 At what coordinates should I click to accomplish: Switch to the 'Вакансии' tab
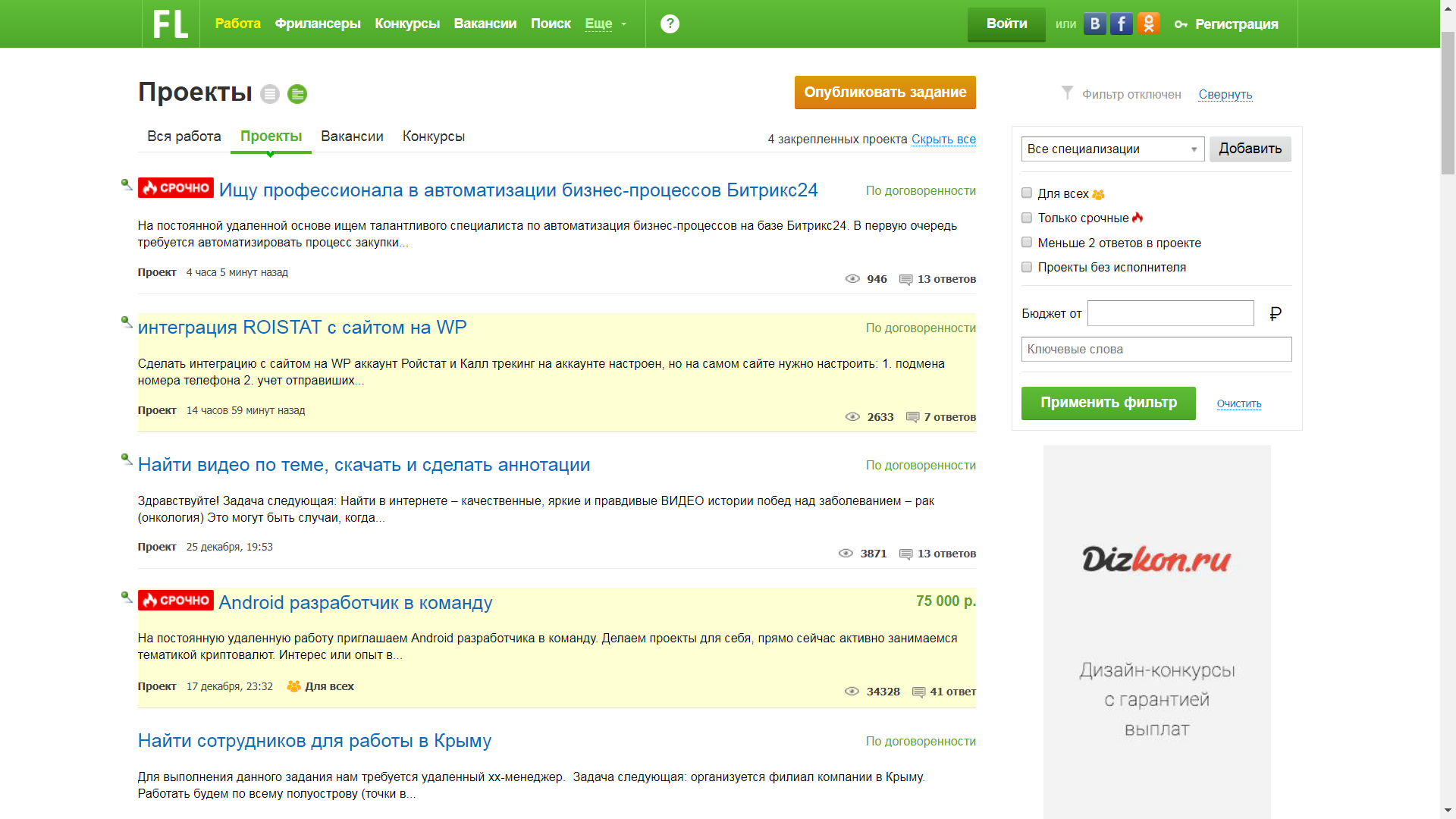pyautogui.click(x=352, y=136)
